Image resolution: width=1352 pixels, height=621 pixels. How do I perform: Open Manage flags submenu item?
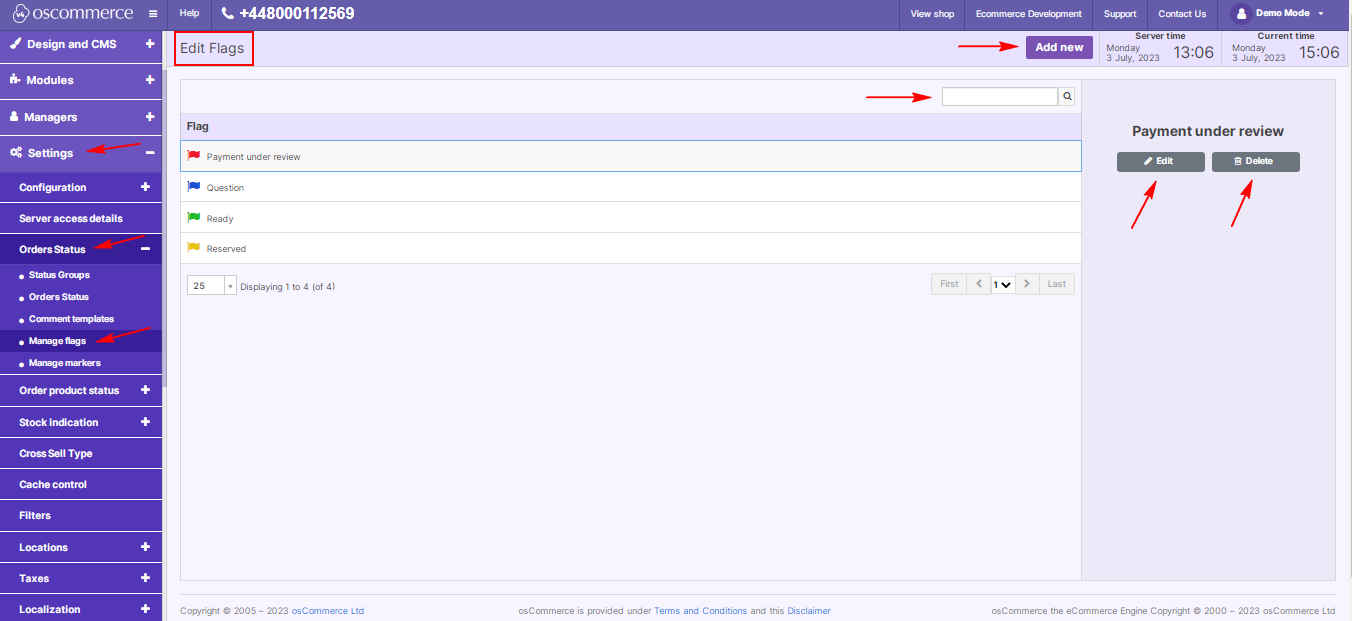[57, 341]
